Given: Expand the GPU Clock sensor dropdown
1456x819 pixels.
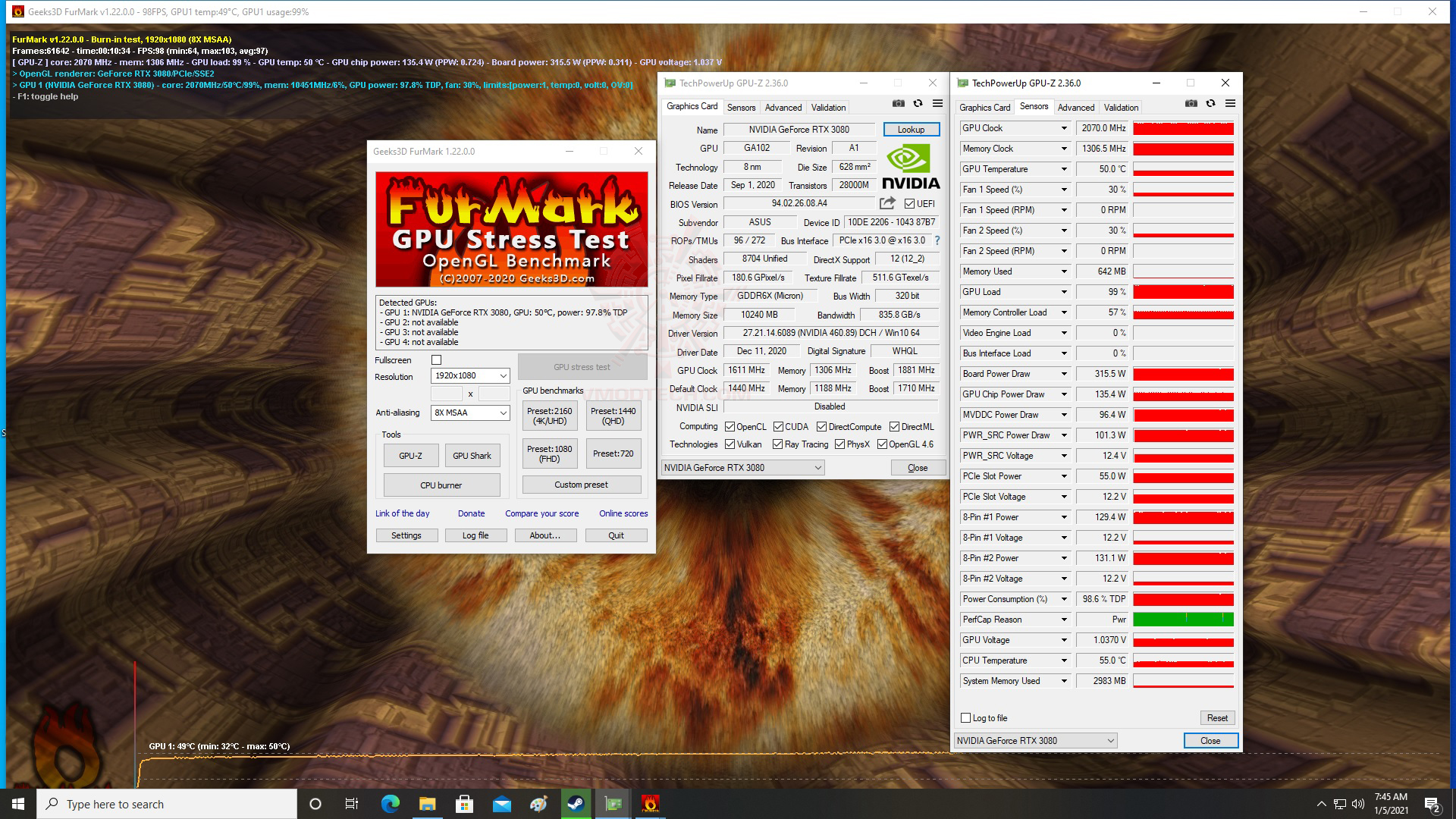Looking at the screenshot, I should coord(1063,128).
